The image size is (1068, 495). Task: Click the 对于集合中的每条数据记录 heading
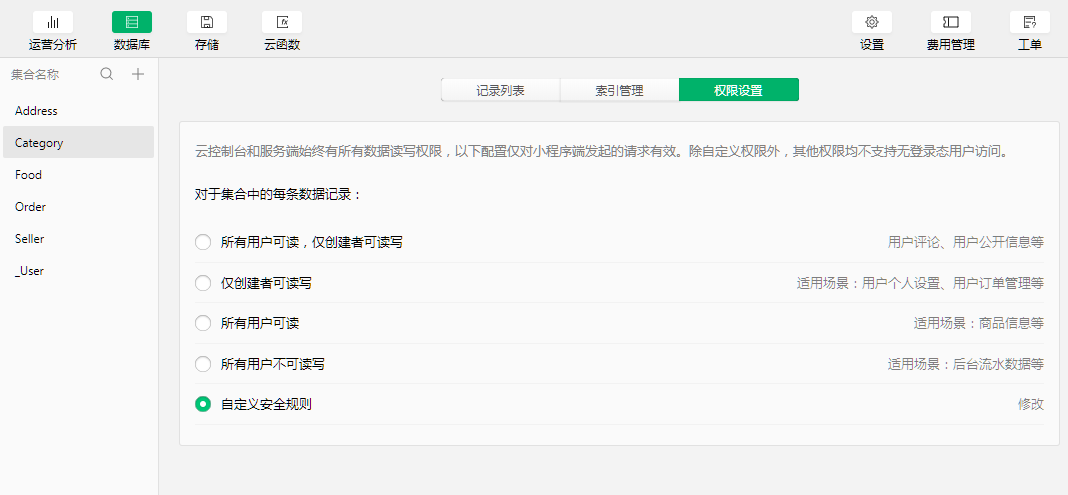click(277, 195)
